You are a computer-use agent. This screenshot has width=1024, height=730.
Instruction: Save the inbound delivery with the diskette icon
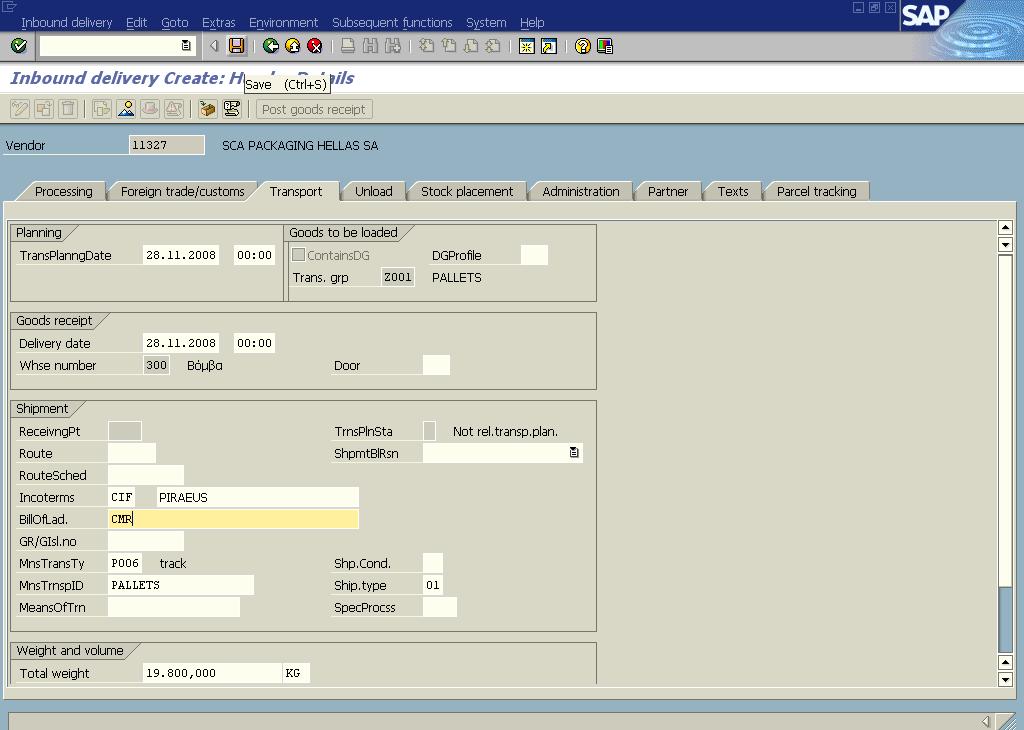(x=236, y=46)
